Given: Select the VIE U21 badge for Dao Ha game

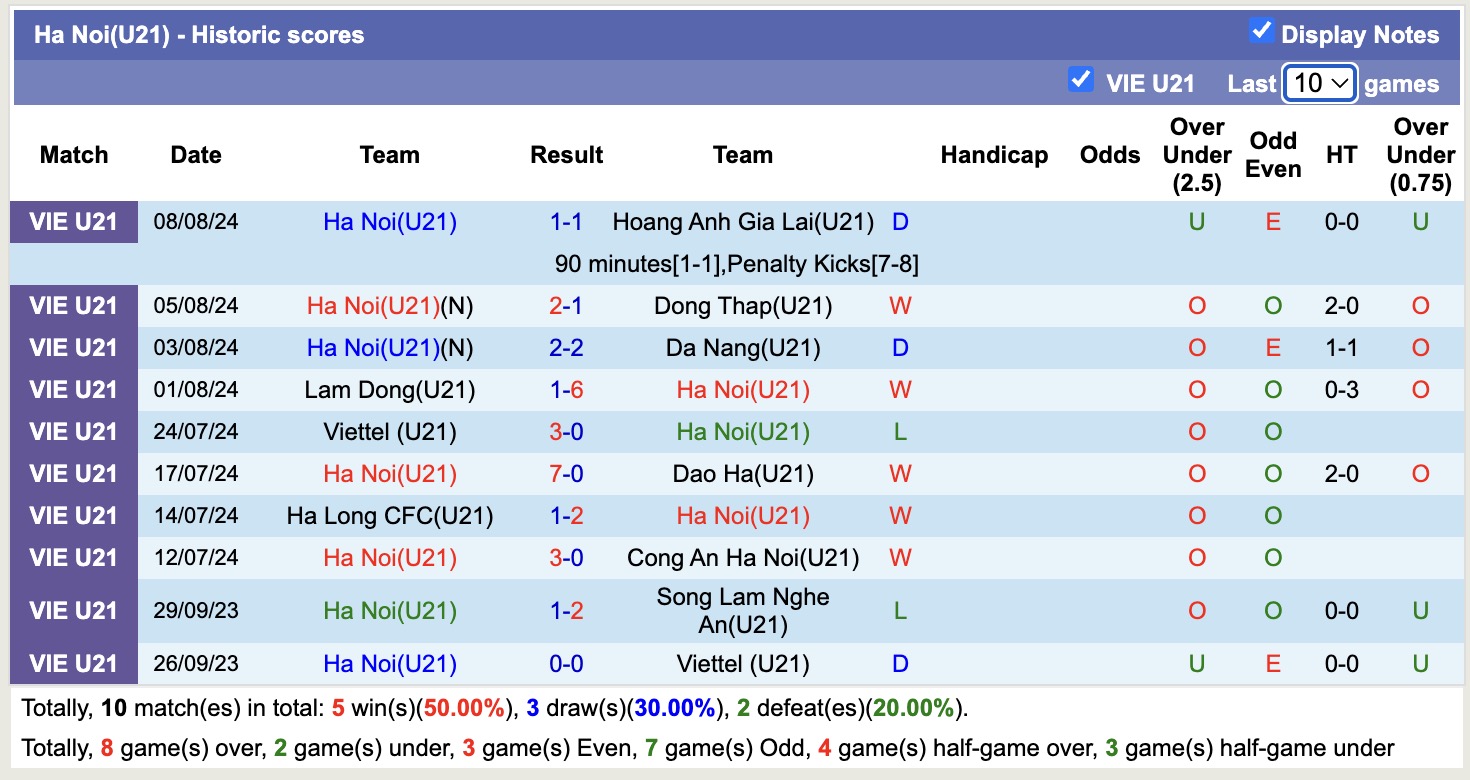Looking at the screenshot, I should click(x=73, y=473).
